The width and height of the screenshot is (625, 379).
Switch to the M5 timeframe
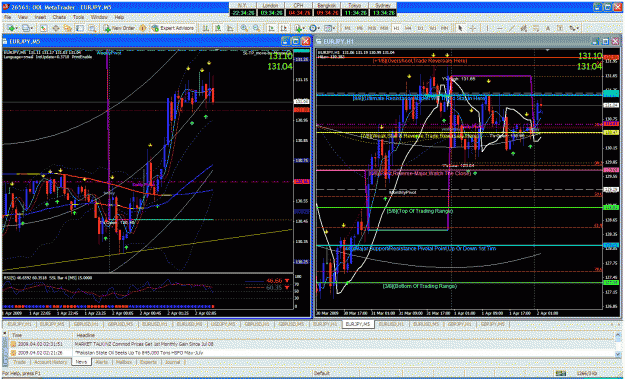360,28
